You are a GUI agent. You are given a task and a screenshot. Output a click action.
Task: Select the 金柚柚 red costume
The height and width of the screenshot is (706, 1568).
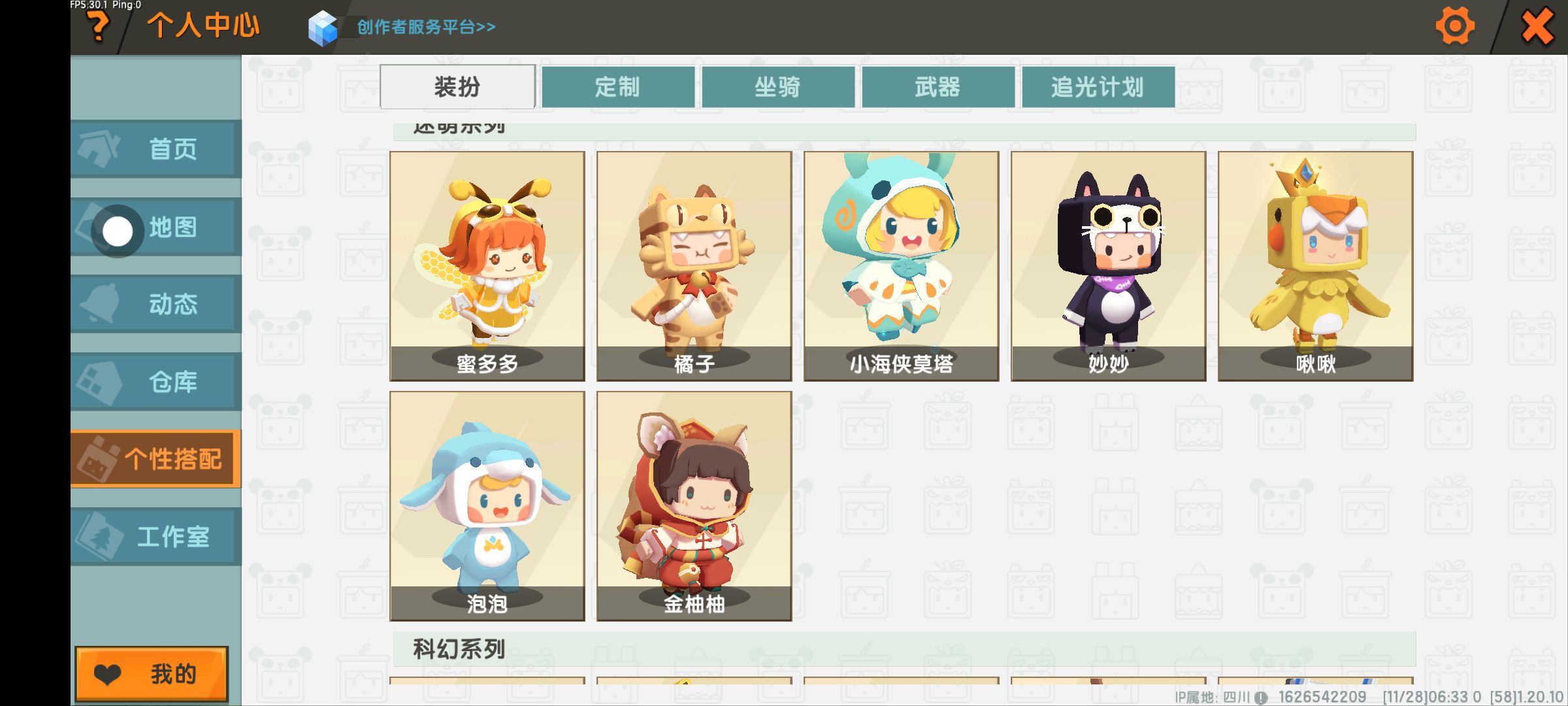694,506
